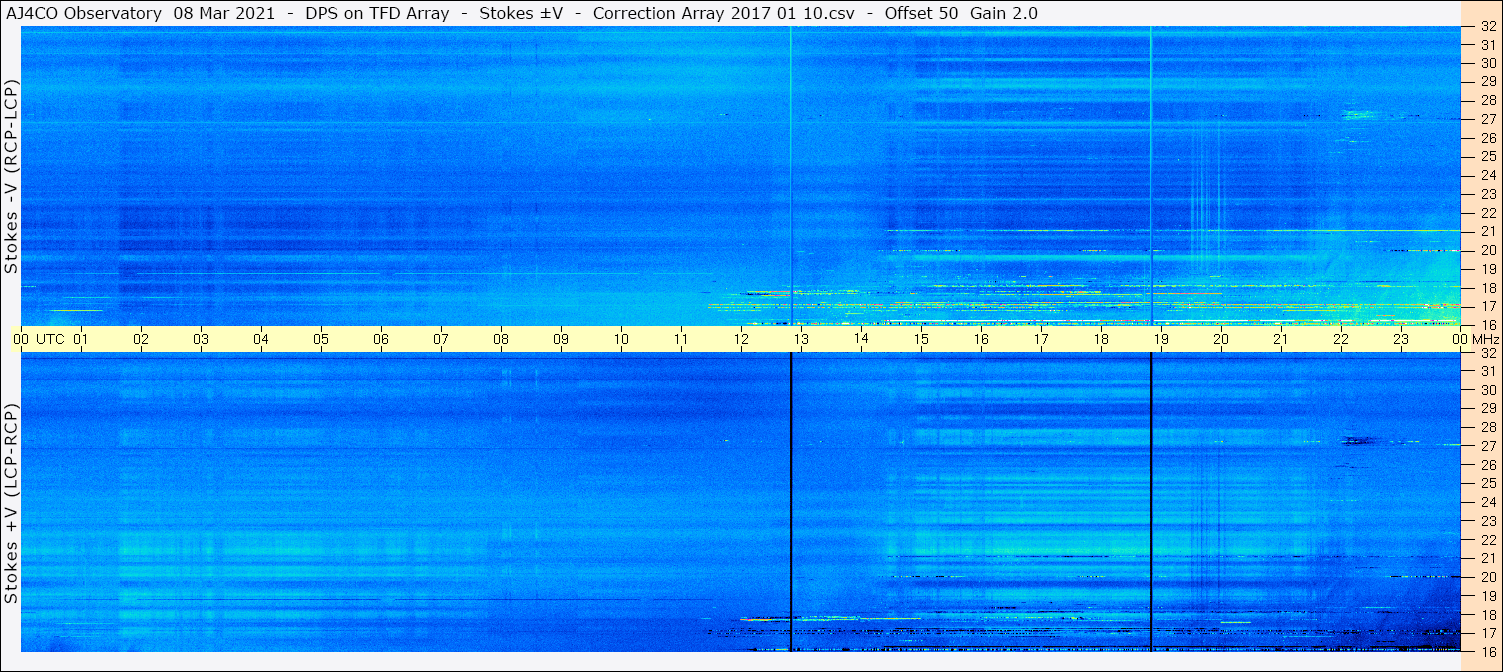
Task: Select the 07 hour tick on time axis
Action: 441,339
